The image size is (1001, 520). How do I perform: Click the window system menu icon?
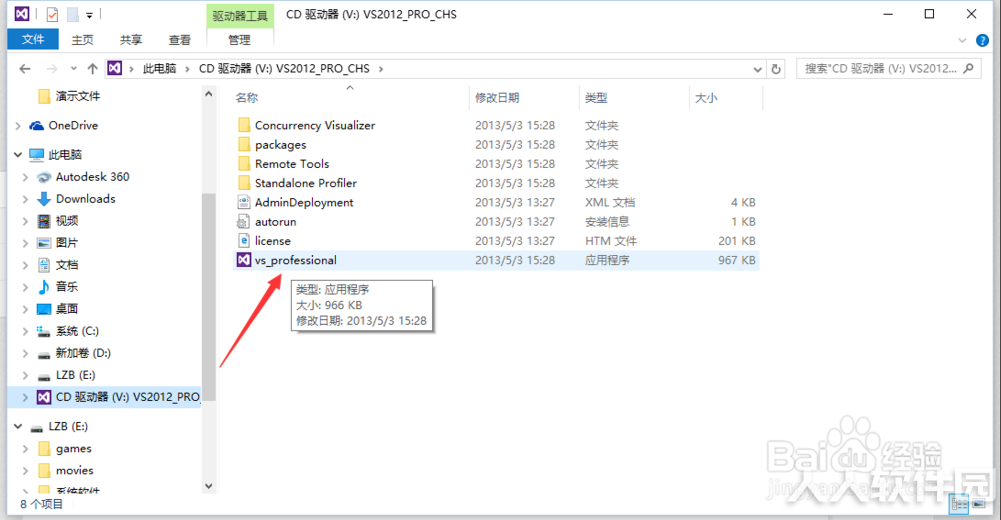pos(22,14)
